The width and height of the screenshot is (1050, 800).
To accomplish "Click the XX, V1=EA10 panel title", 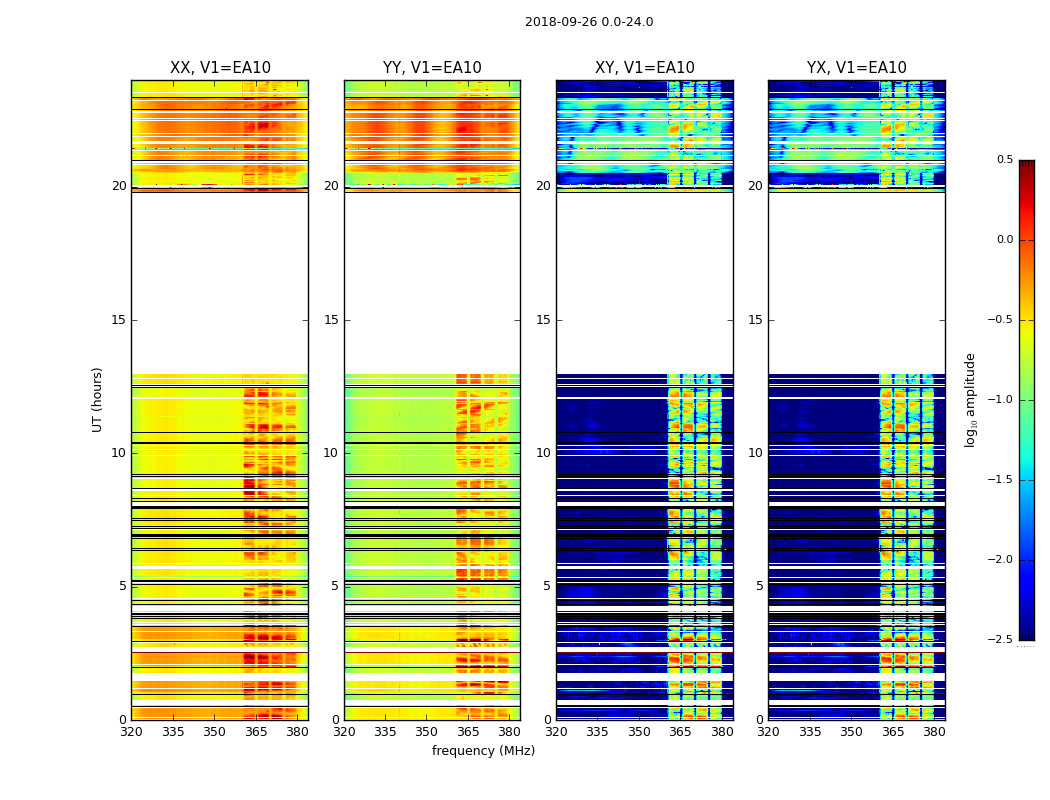I will coord(220,68).
